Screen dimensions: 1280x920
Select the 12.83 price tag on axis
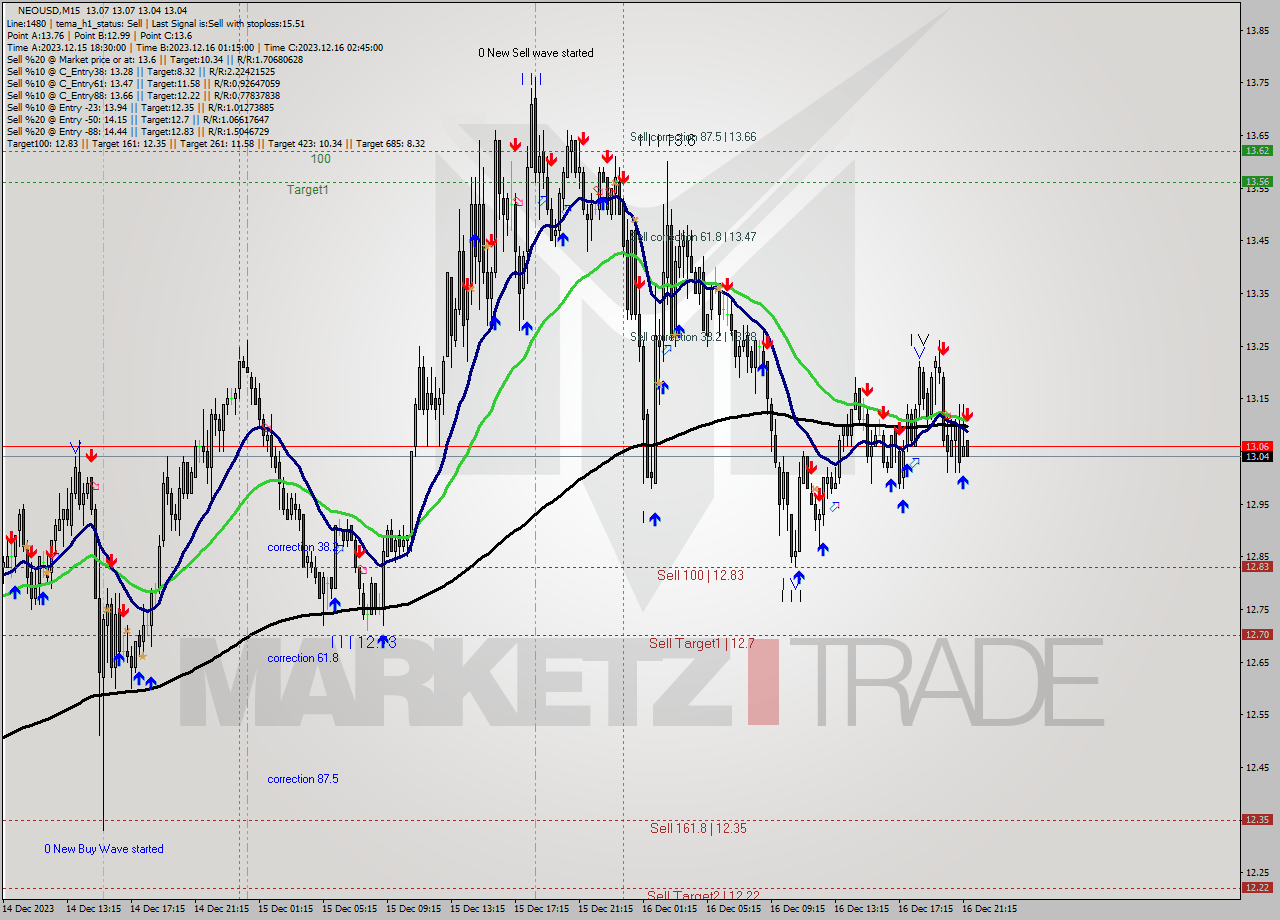click(x=1257, y=566)
